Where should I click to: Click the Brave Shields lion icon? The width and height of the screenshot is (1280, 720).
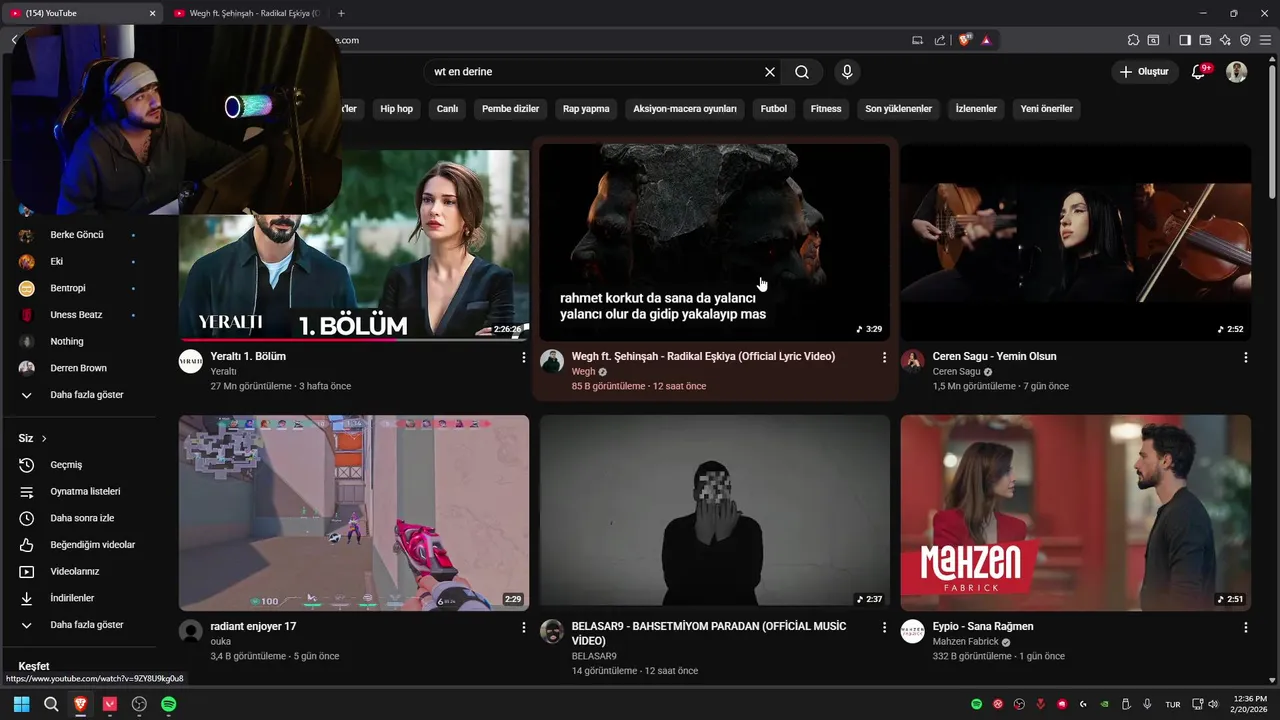[965, 40]
